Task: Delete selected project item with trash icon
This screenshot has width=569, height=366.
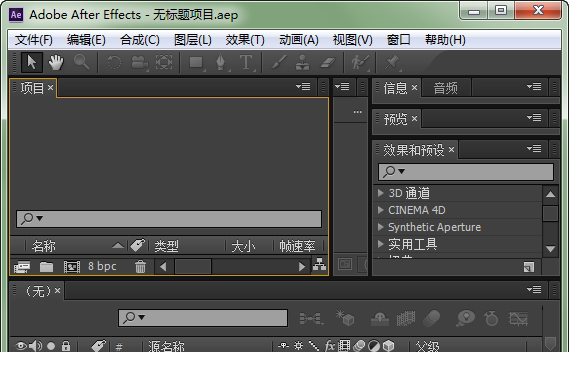Action: click(x=140, y=267)
